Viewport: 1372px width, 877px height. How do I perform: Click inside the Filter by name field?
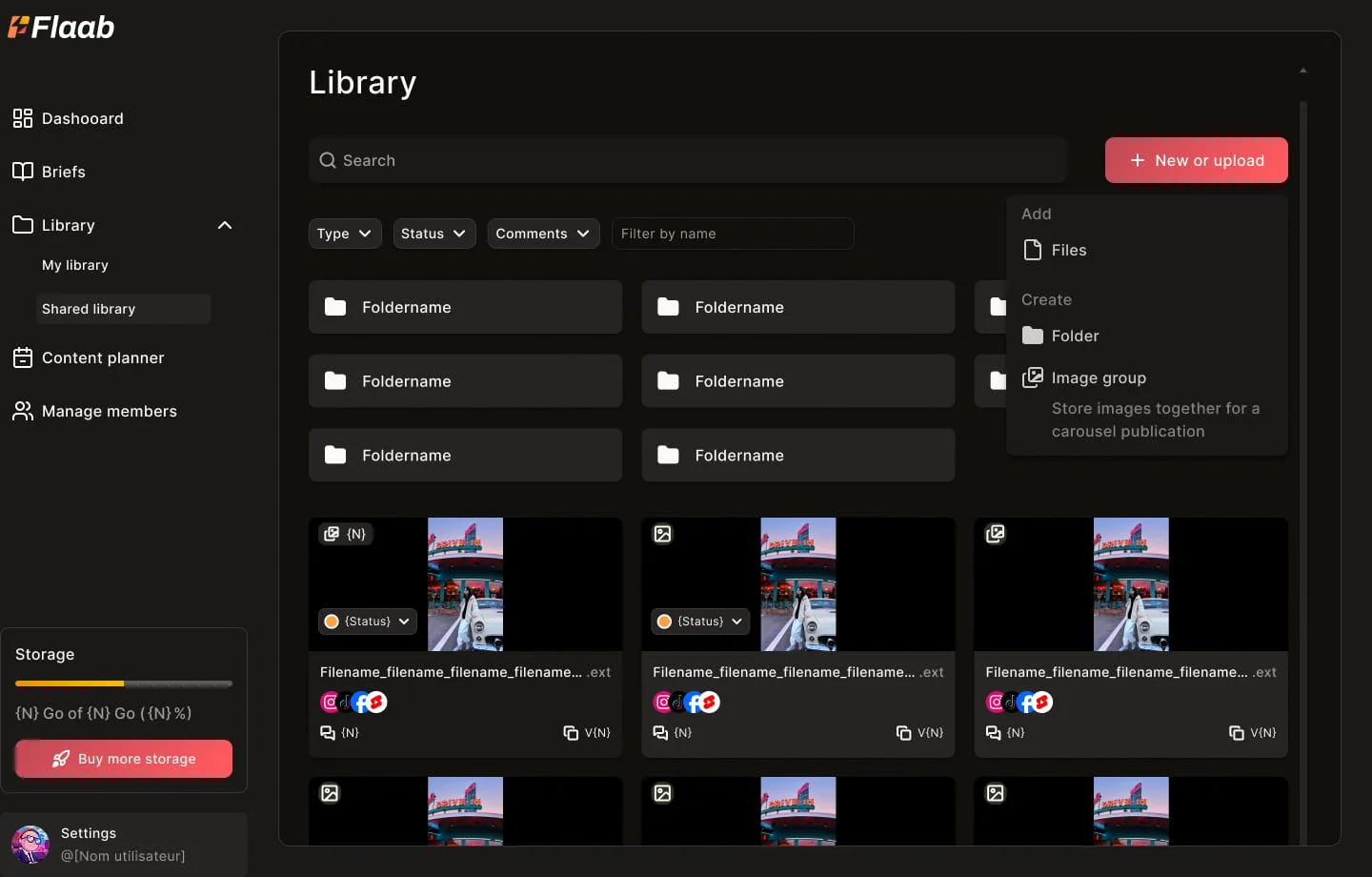pos(732,234)
